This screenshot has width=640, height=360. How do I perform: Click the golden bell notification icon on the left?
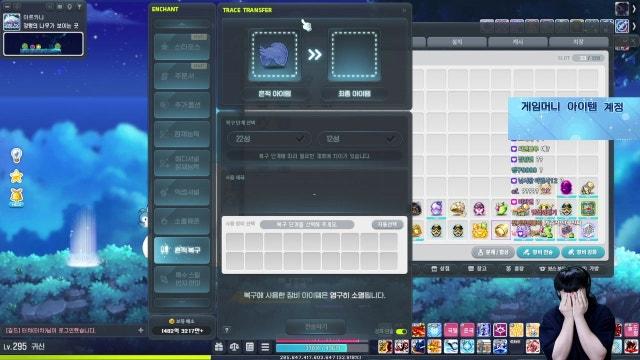tap(16, 197)
